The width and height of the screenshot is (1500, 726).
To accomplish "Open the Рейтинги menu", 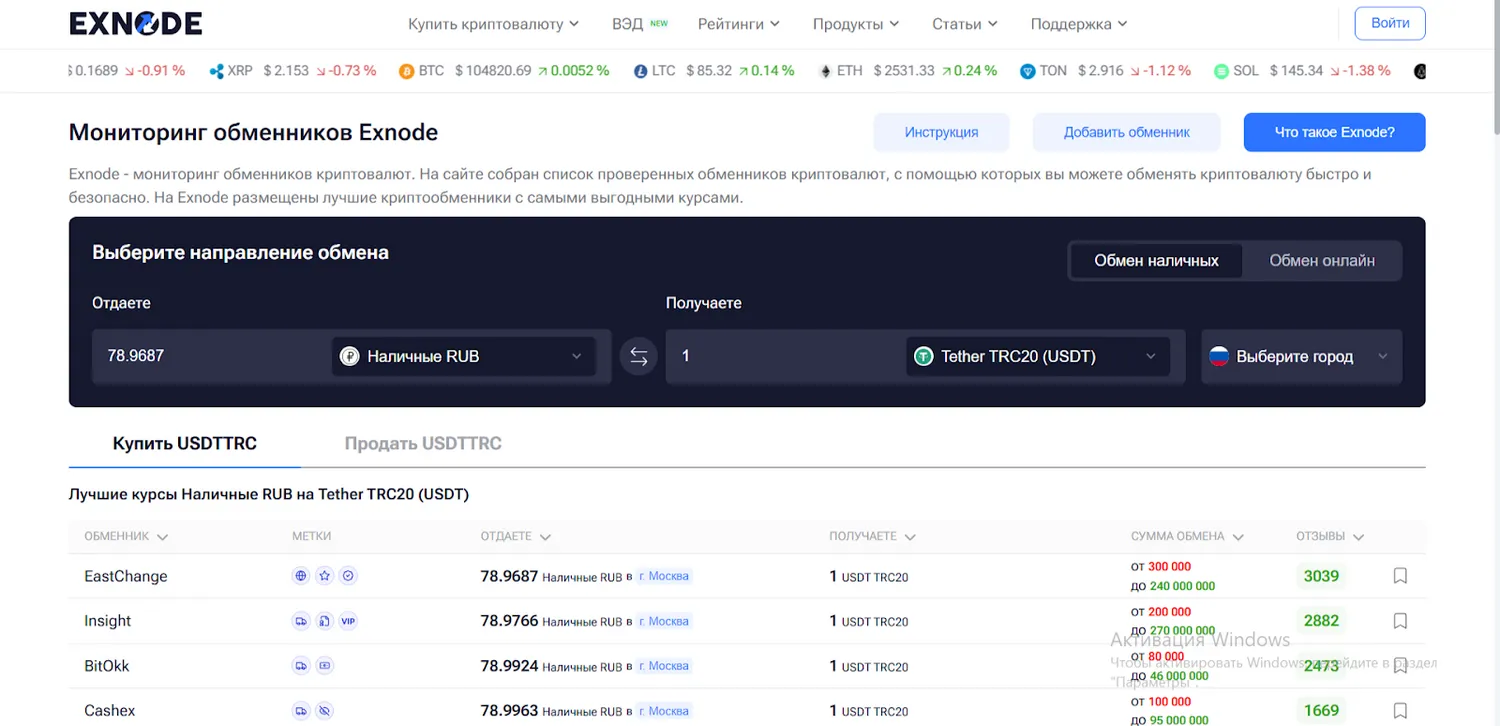I will click(x=739, y=23).
